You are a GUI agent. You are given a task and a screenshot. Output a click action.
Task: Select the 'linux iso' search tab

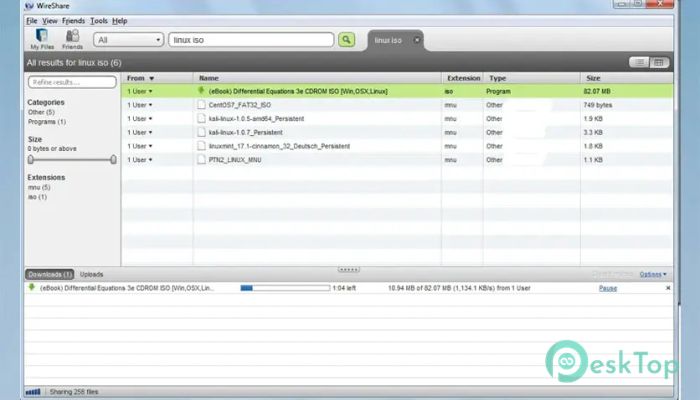pyautogui.click(x=388, y=40)
